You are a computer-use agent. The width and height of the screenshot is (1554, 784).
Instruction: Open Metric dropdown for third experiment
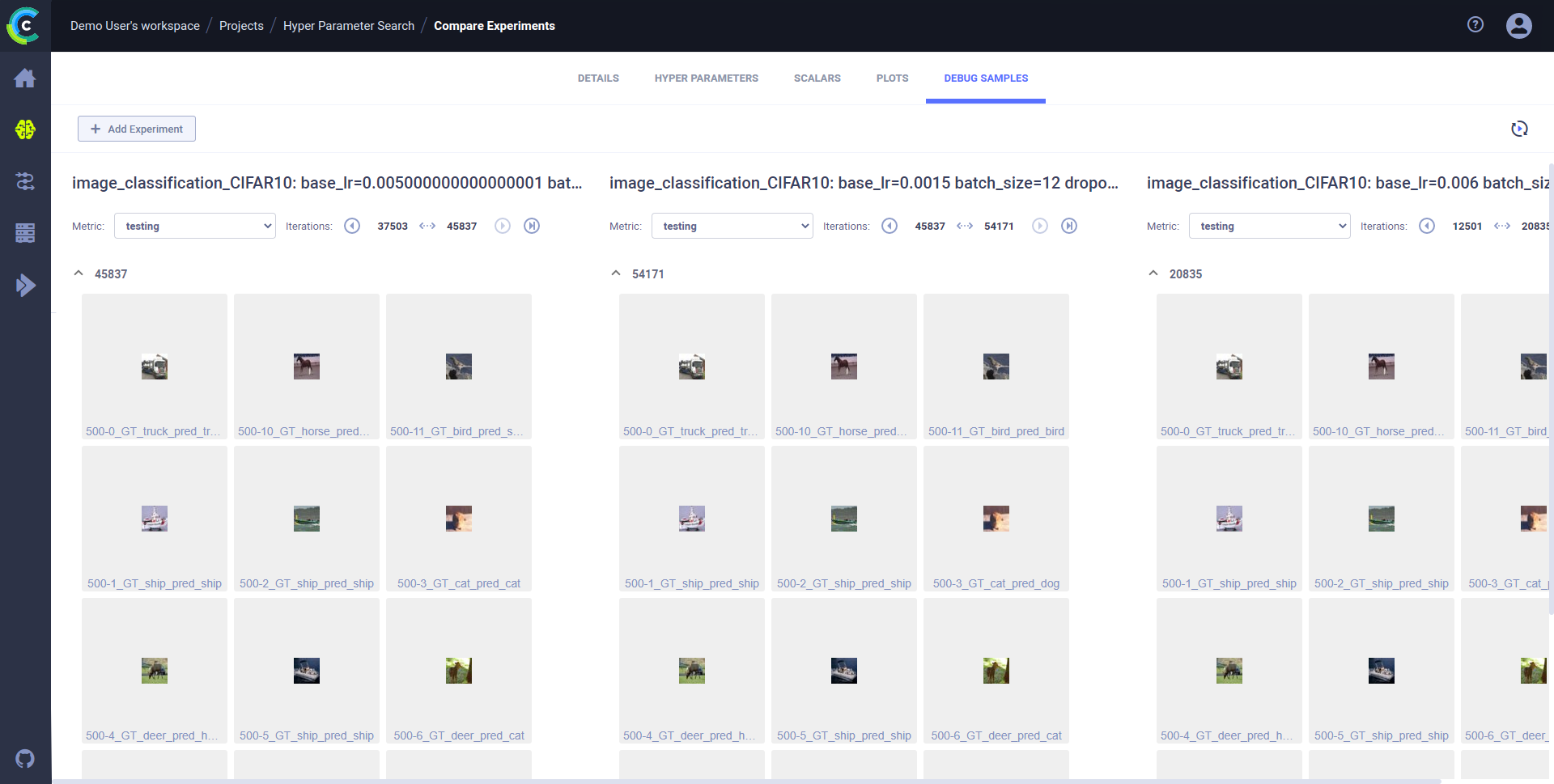click(1270, 226)
